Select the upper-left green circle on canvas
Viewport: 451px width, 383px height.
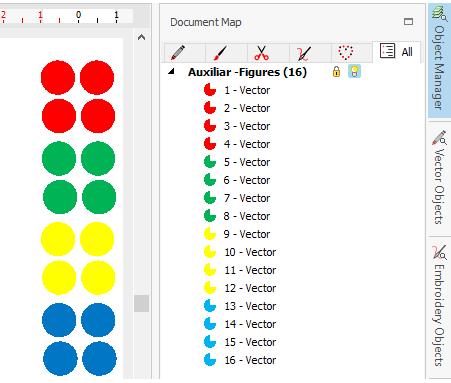[59, 158]
